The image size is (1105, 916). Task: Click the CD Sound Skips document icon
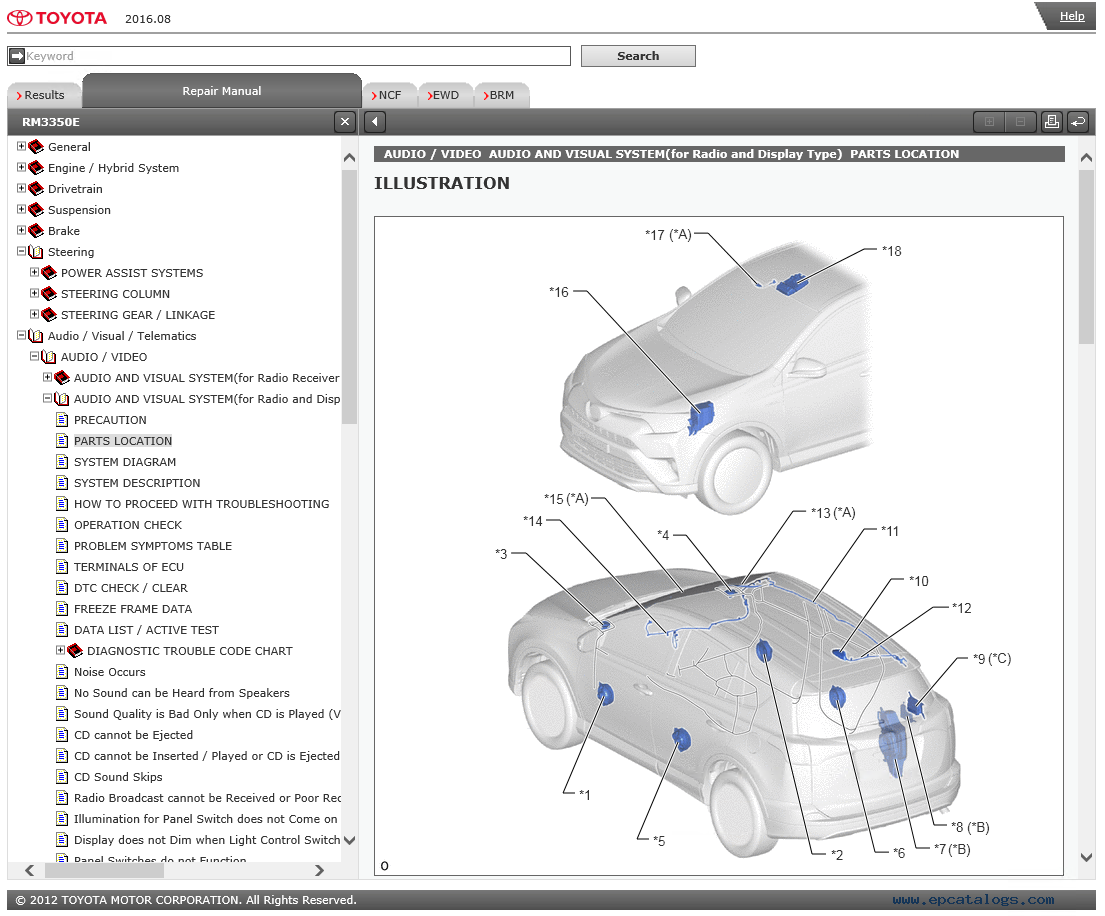click(62, 777)
